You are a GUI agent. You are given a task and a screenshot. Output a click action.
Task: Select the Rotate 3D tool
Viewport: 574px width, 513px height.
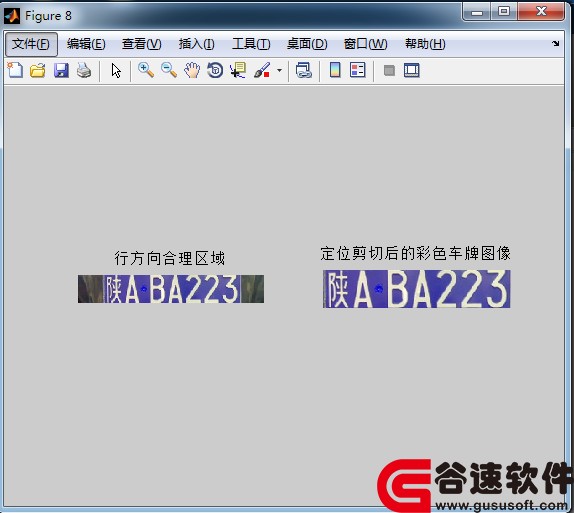[x=215, y=70]
